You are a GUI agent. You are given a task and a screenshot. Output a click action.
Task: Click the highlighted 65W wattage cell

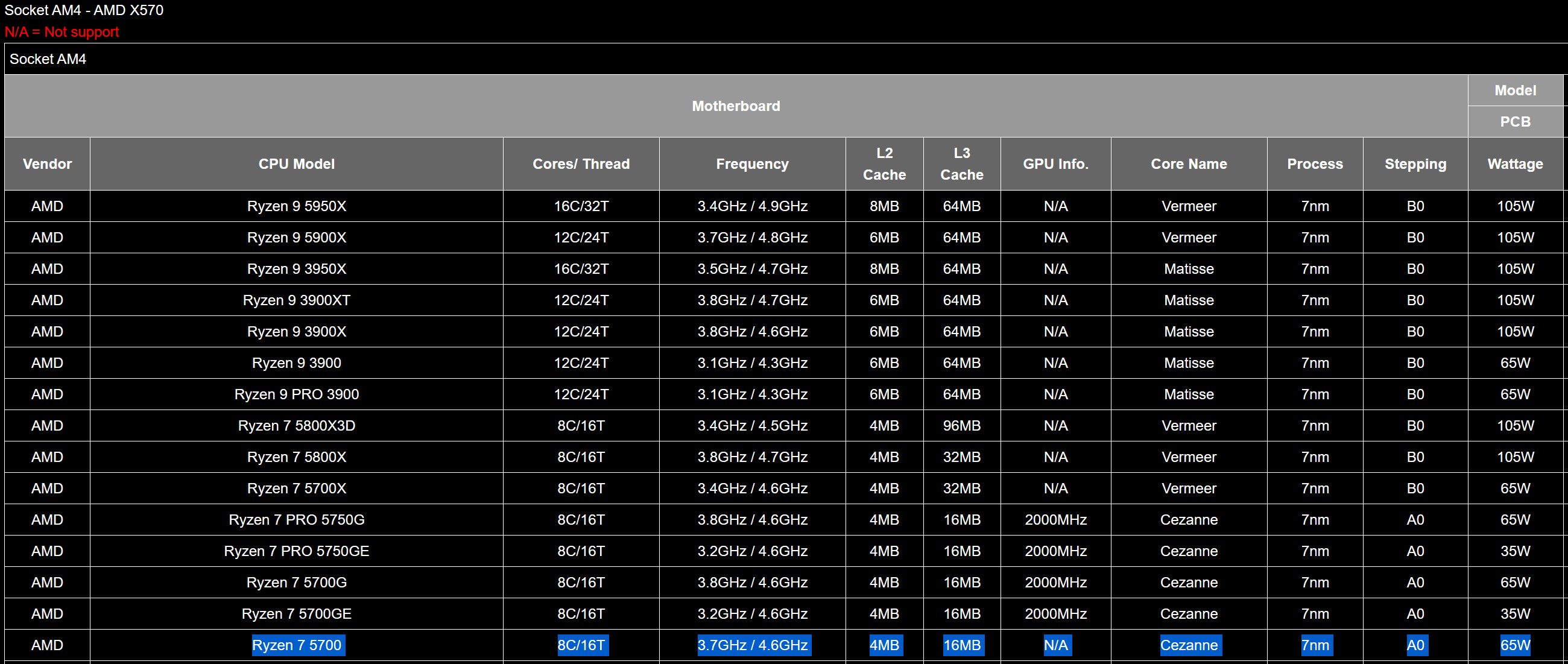pos(1516,645)
